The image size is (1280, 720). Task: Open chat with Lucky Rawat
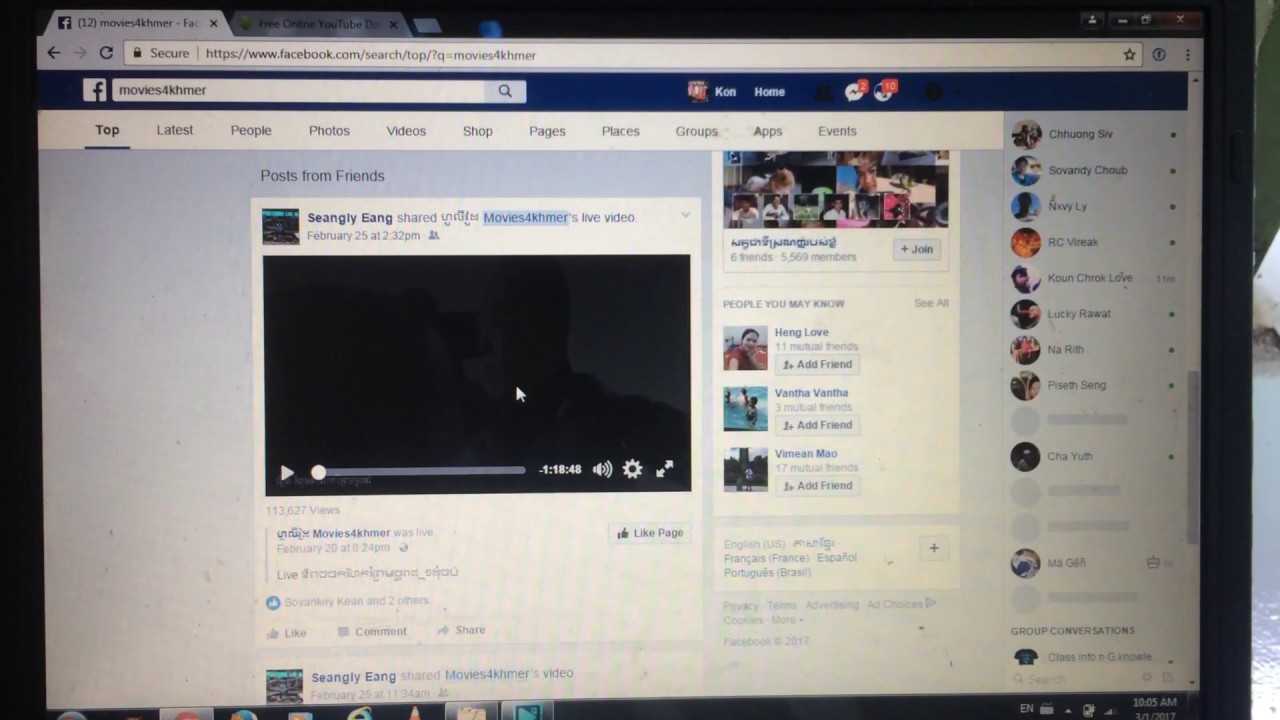point(1094,314)
